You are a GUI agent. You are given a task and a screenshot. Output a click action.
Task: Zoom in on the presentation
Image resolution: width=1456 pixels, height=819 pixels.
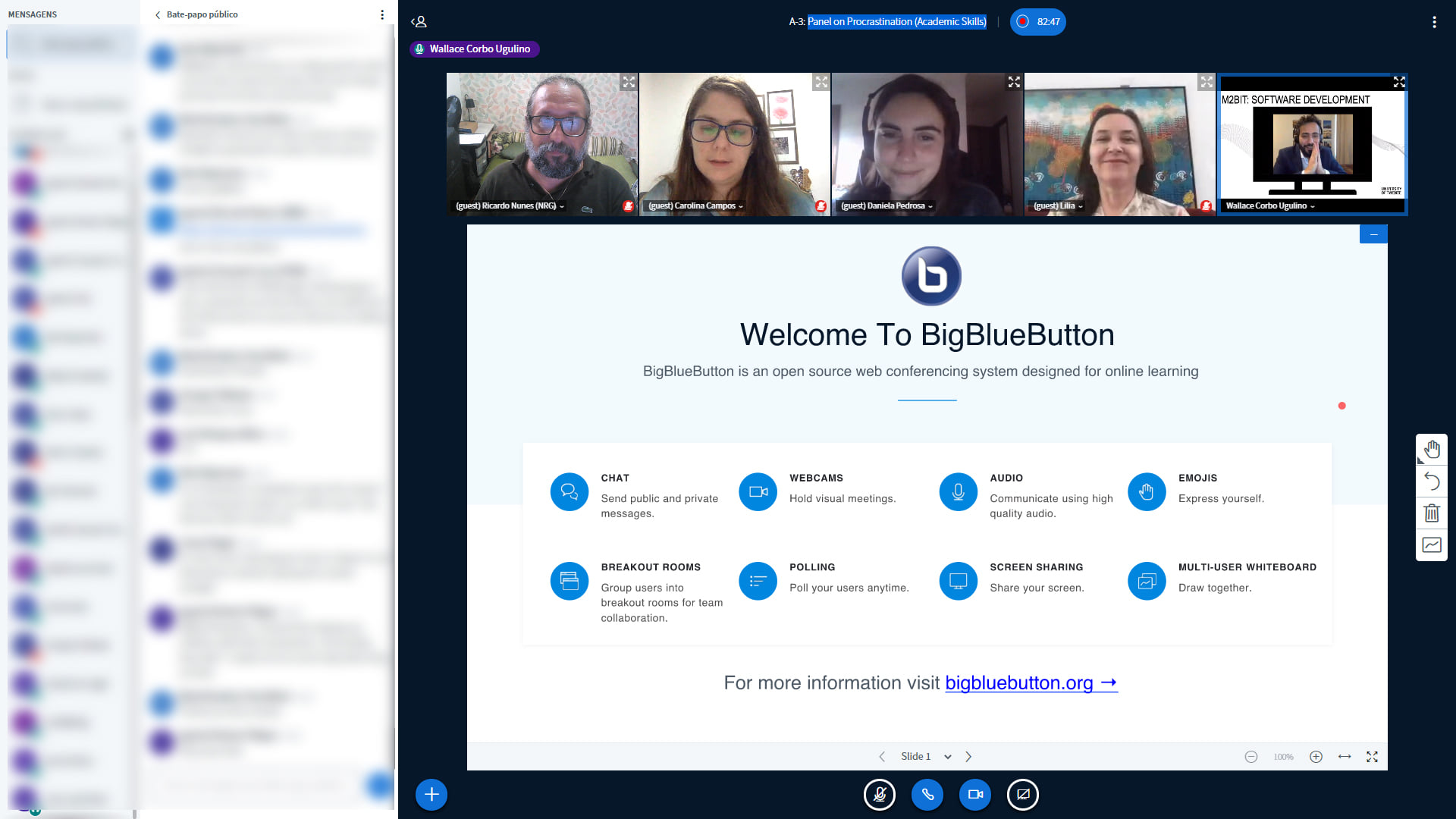tap(1316, 757)
